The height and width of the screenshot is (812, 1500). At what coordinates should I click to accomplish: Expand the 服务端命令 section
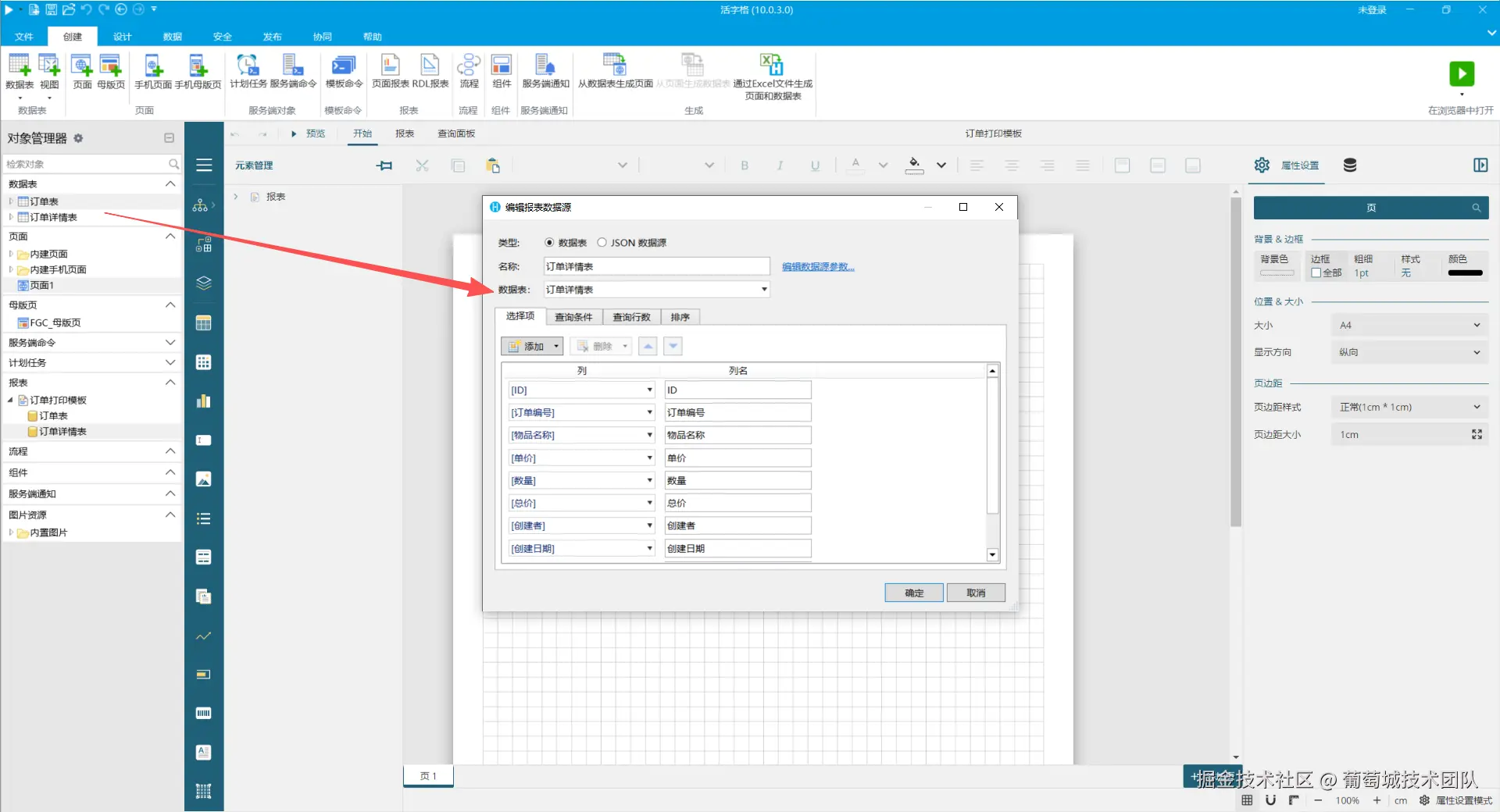(170, 342)
